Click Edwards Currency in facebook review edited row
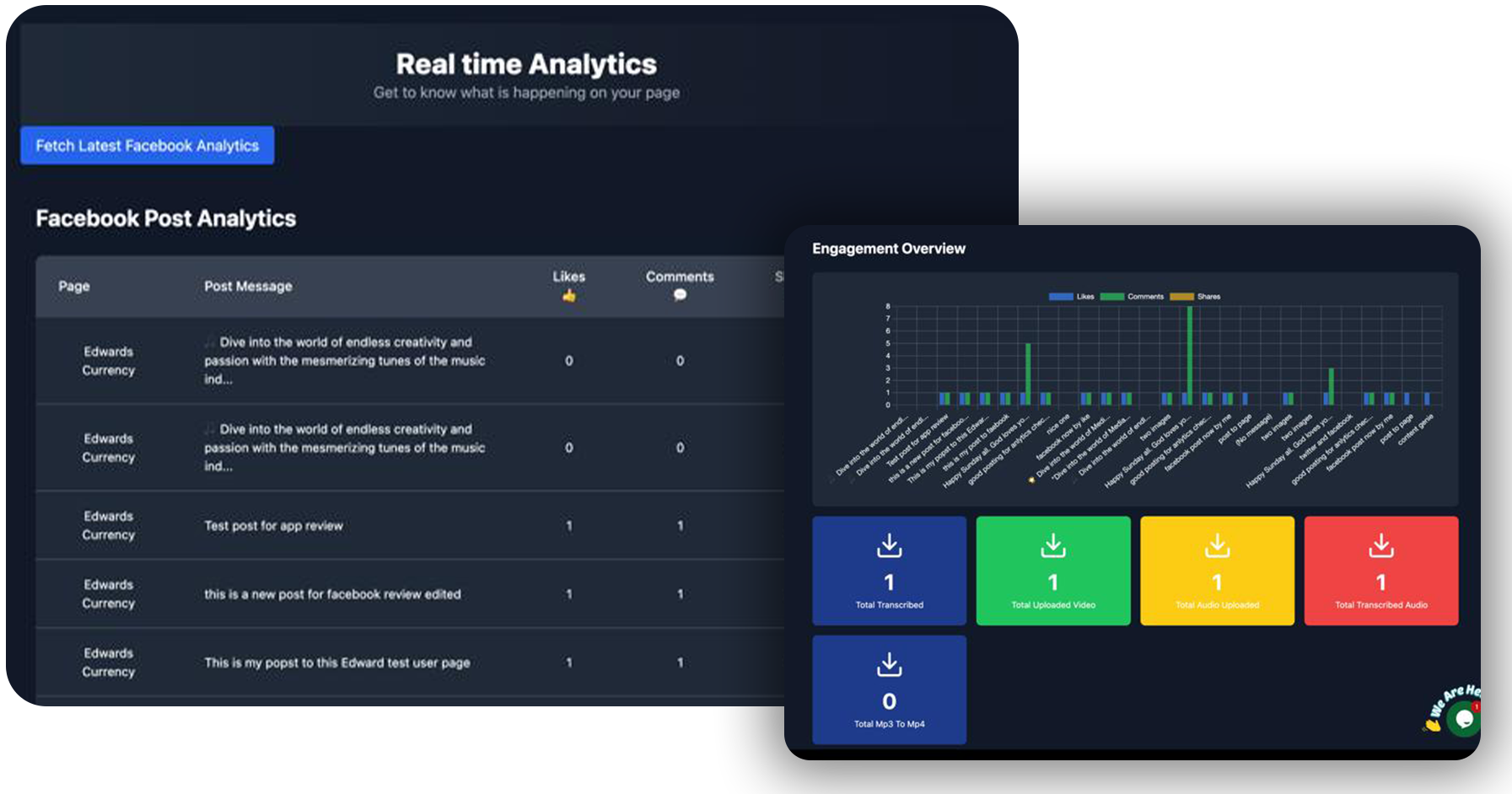Screen dimensions: 1512x794 point(109,593)
